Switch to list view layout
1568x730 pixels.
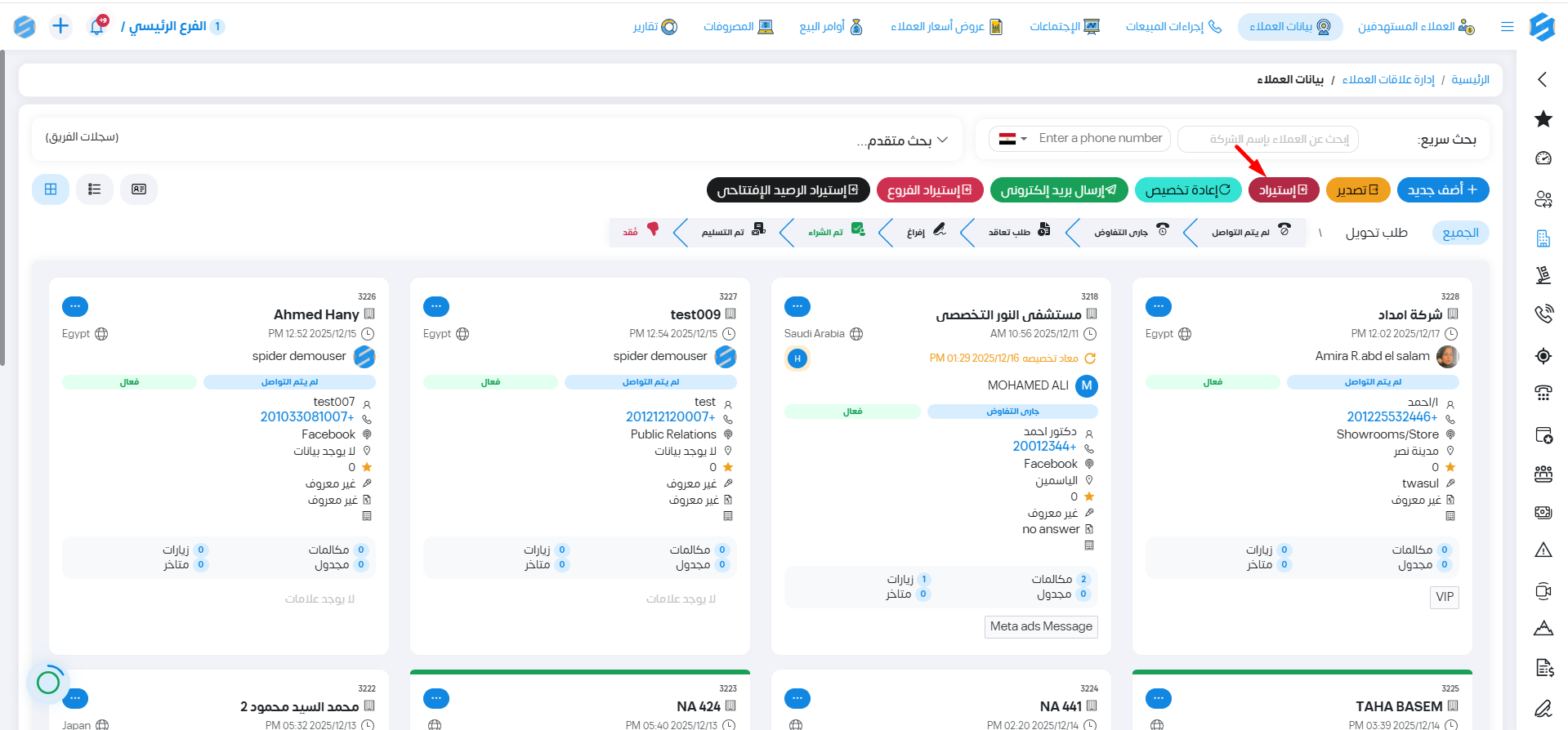(x=95, y=189)
